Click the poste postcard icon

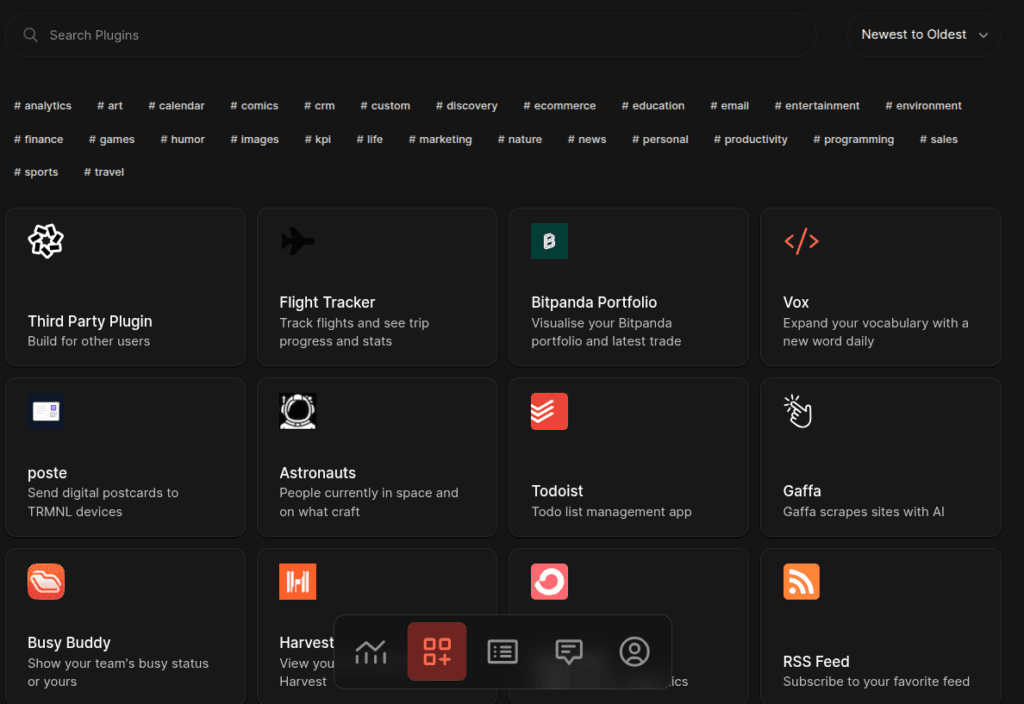pyautogui.click(x=46, y=411)
